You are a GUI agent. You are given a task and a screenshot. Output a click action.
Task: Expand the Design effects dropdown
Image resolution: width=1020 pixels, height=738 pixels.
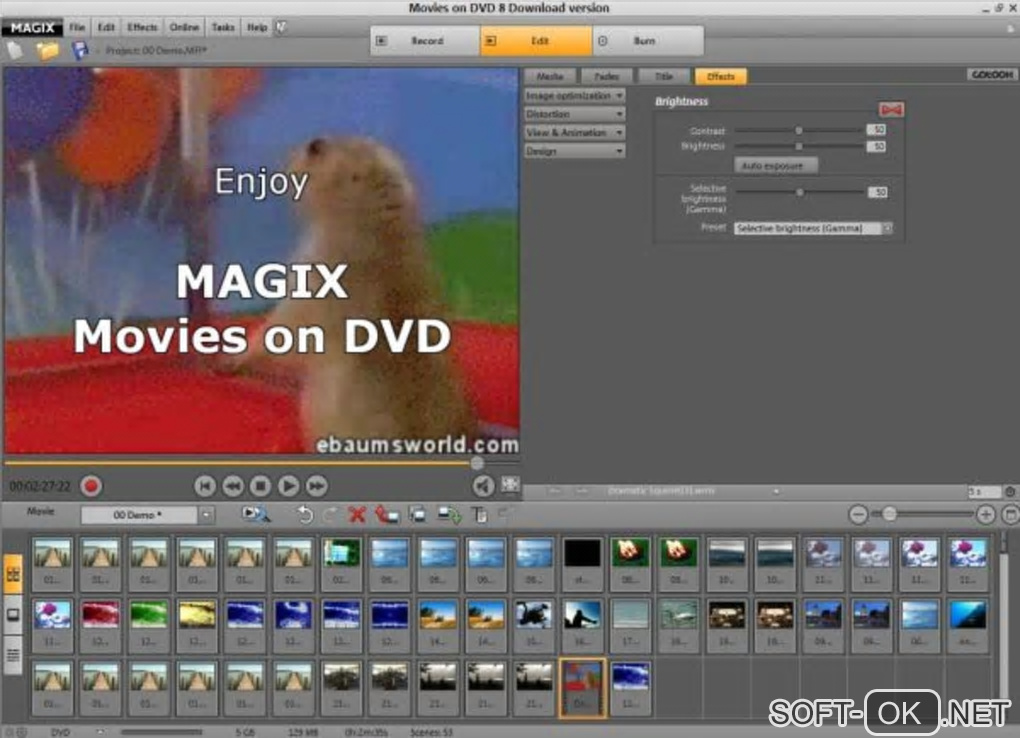[574, 151]
